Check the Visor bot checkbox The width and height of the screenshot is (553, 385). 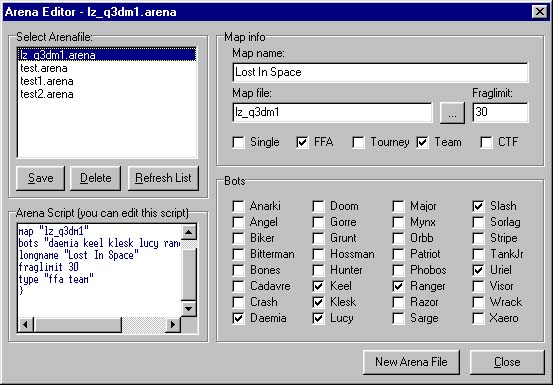(479, 286)
